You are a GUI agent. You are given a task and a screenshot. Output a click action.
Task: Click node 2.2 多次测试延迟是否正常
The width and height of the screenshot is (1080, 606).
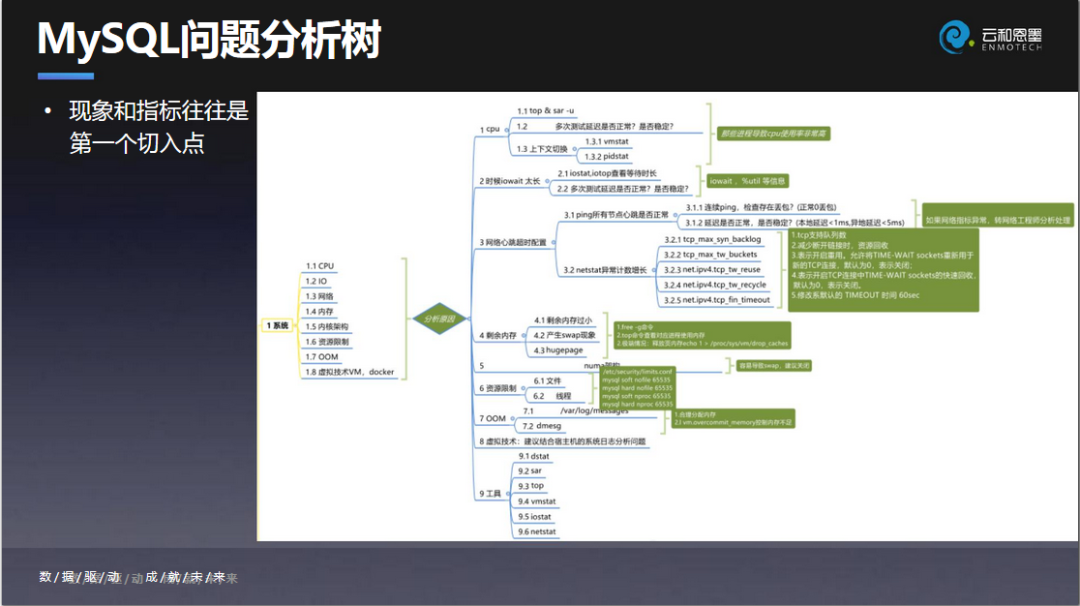[x=623, y=189]
